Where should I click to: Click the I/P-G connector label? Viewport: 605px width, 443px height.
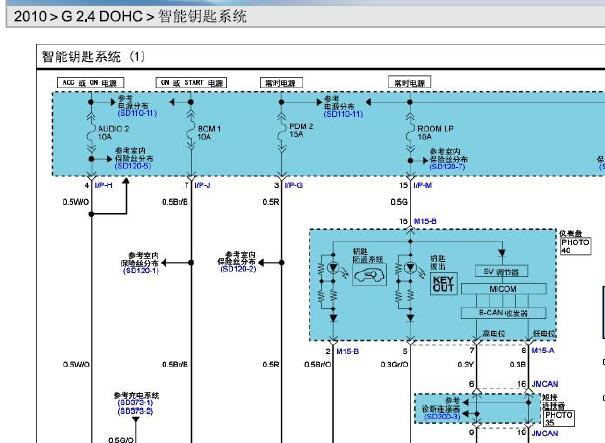294,185
